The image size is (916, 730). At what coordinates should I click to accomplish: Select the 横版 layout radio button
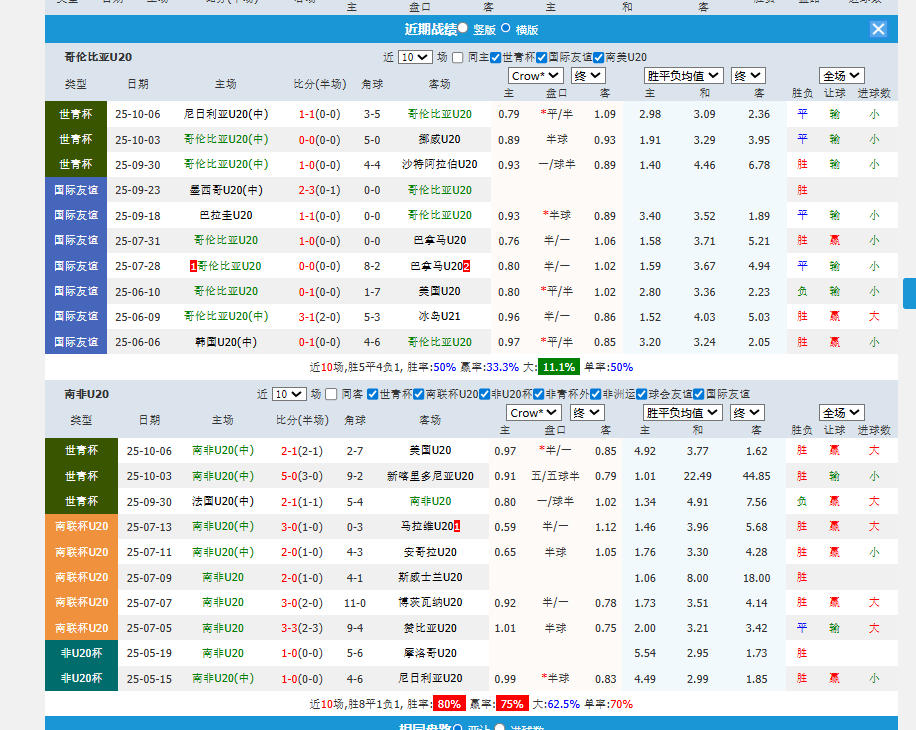point(505,29)
